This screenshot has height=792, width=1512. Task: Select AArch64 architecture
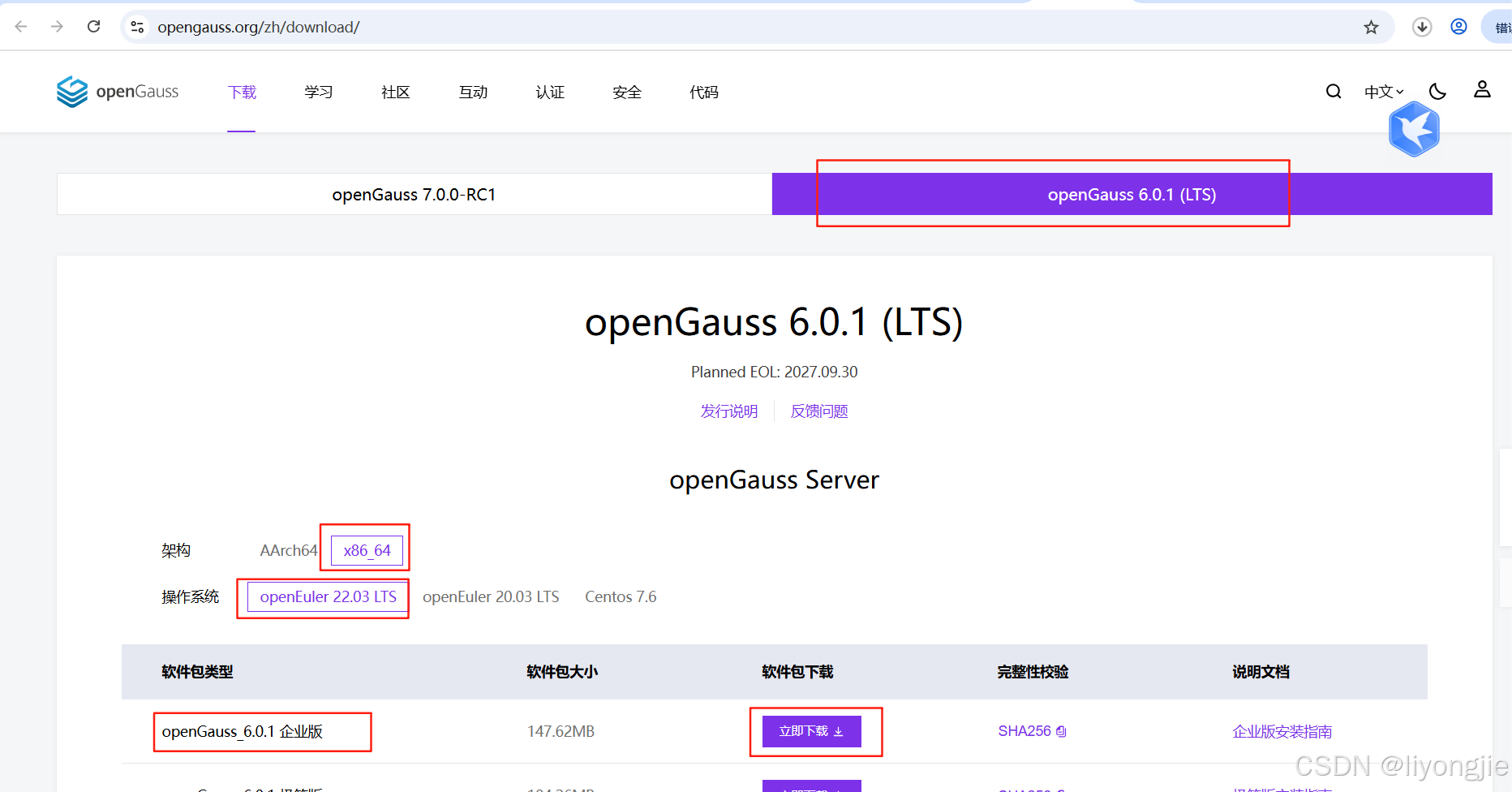pyautogui.click(x=289, y=550)
